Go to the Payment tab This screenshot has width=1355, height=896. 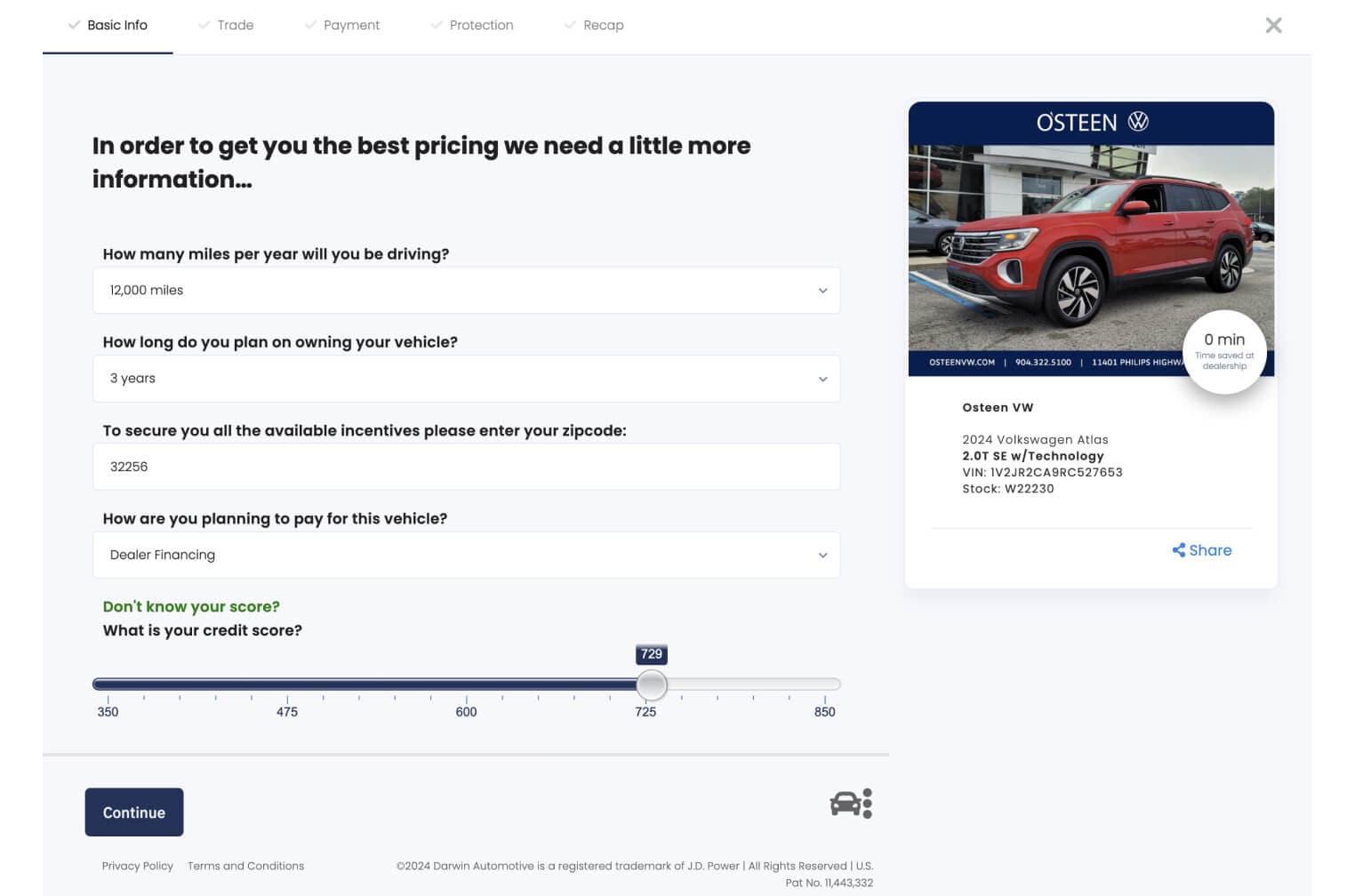coord(342,25)
